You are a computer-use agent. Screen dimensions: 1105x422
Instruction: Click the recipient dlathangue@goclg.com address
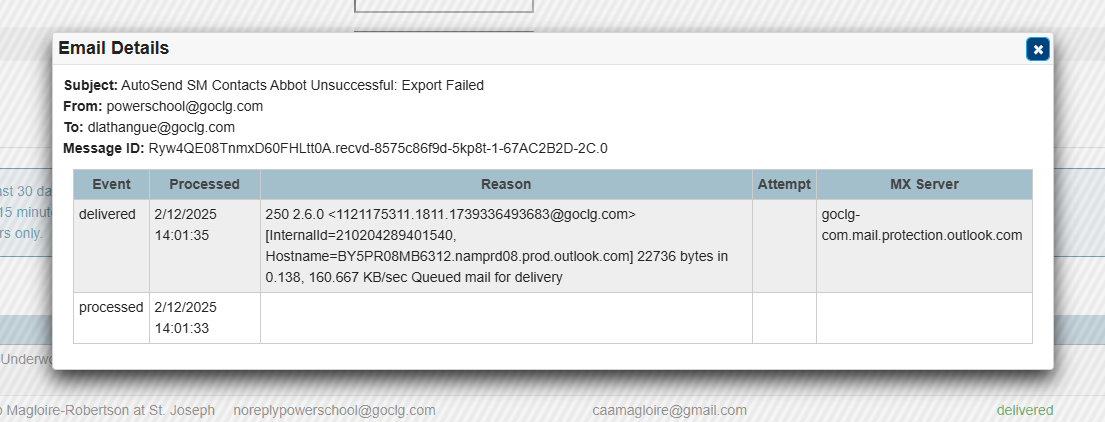(x=161, y=128)
